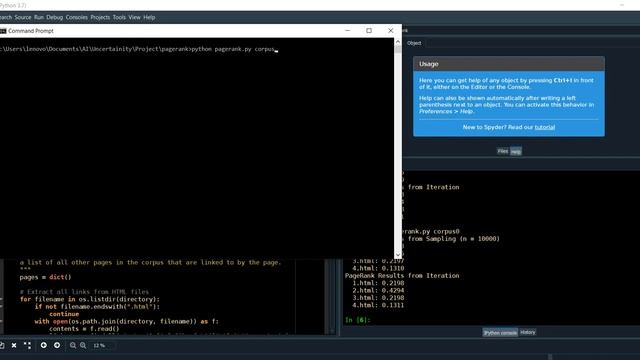Switch to the IPython console tab
640x360 pixels.
500,333
